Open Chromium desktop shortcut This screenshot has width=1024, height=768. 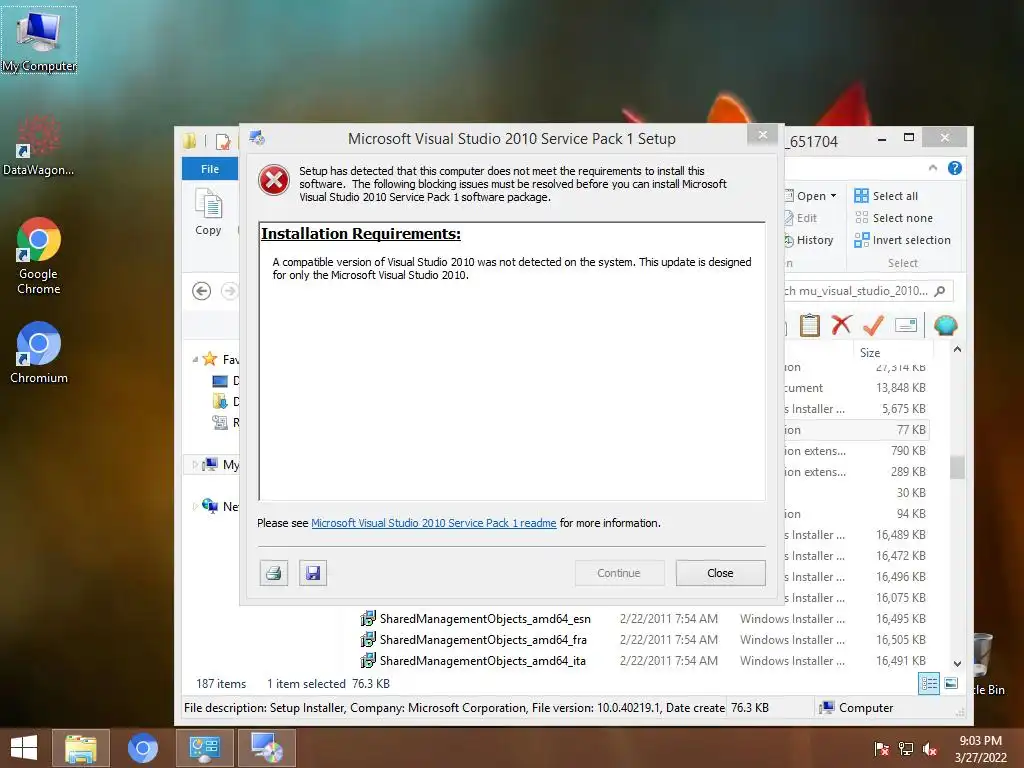click(x=39, y=353)
